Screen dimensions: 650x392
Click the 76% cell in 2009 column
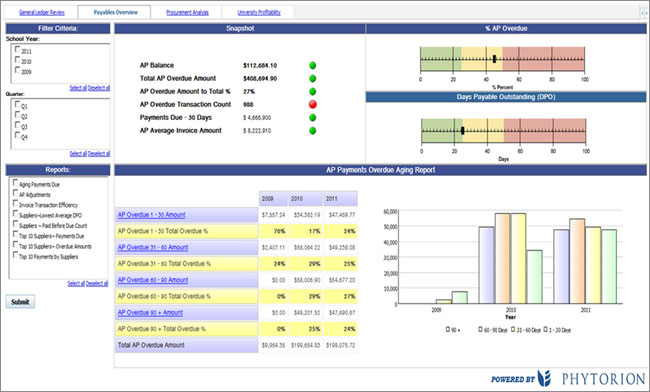(273, 231)
